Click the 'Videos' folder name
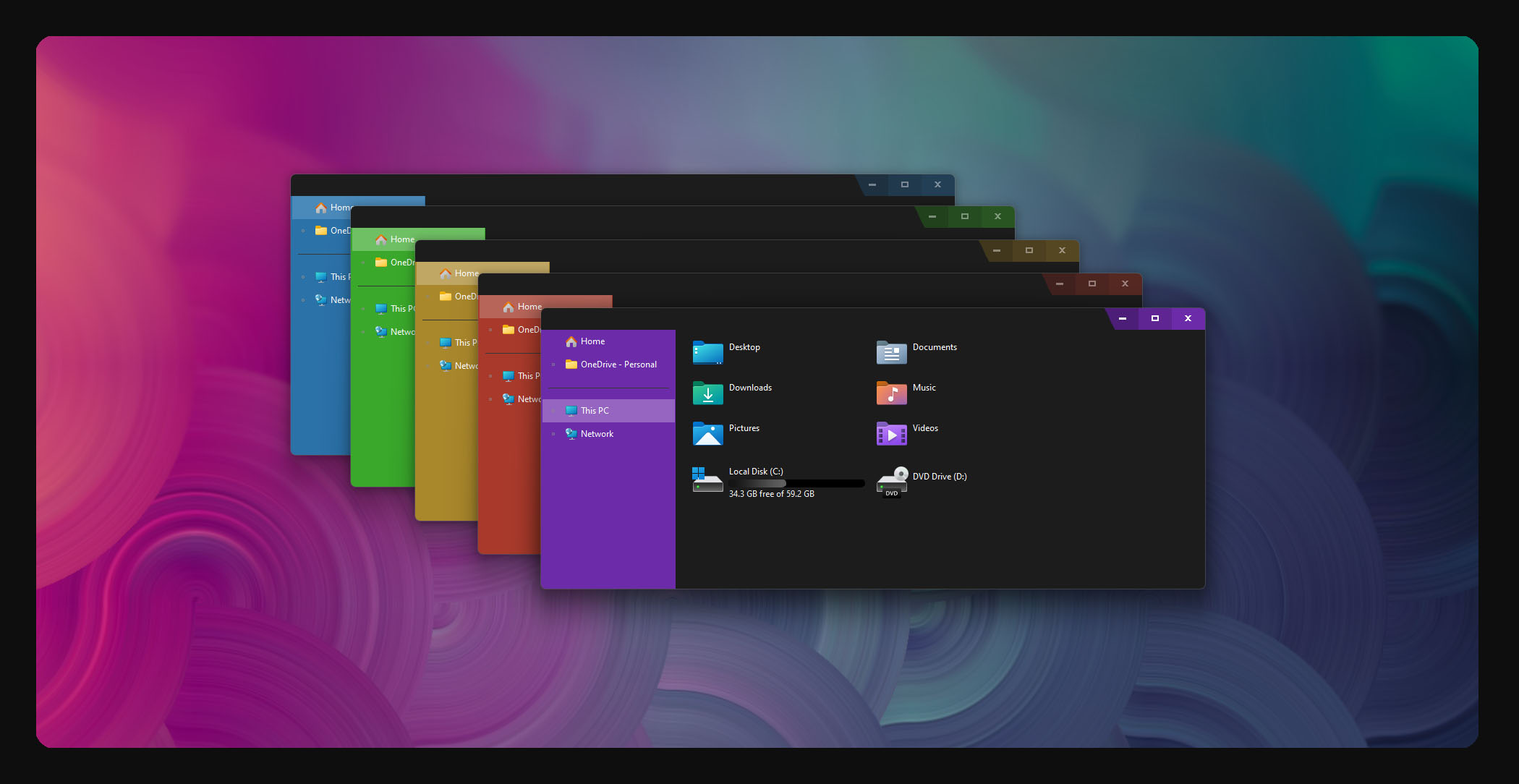Image resolution: width=1519 pixels, height=784 pixels. point(925,428)
